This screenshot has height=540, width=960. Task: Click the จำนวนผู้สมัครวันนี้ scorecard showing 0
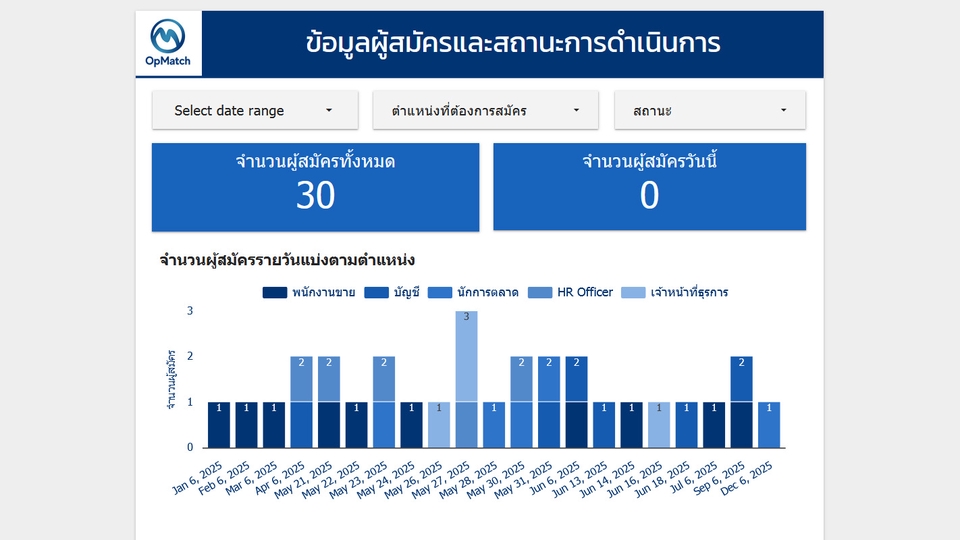[649, 187]
